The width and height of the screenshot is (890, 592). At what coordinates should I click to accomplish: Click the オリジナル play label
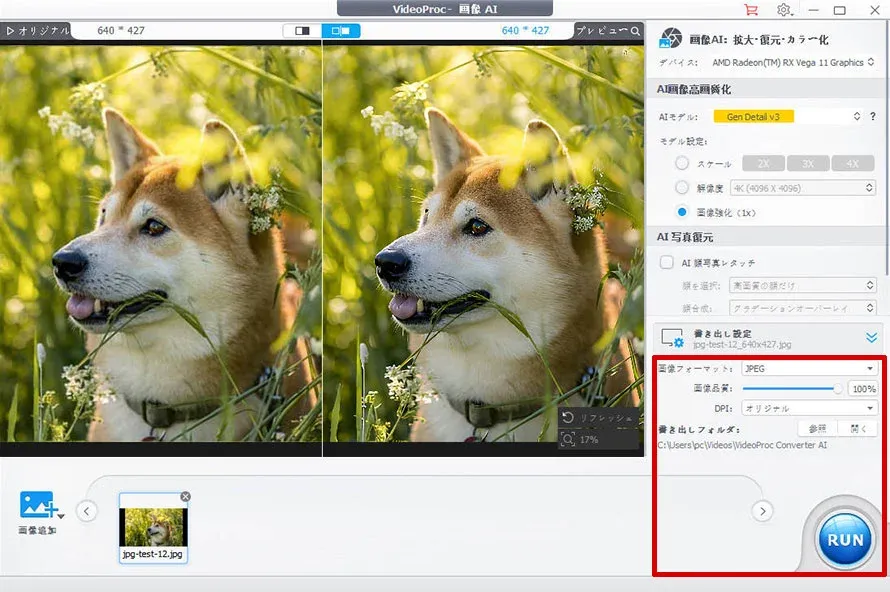pos(37,31)
